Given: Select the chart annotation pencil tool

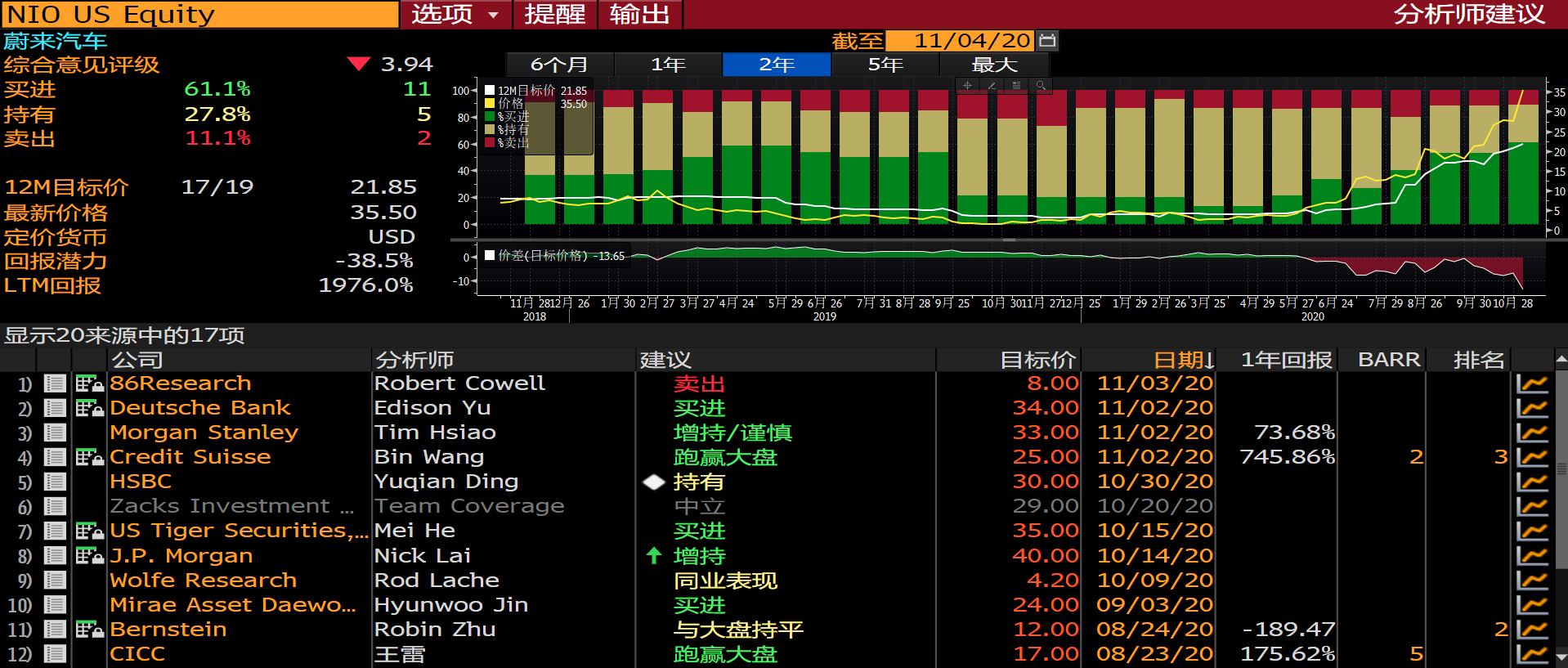Looking at the screenshot, I should 992,85.
